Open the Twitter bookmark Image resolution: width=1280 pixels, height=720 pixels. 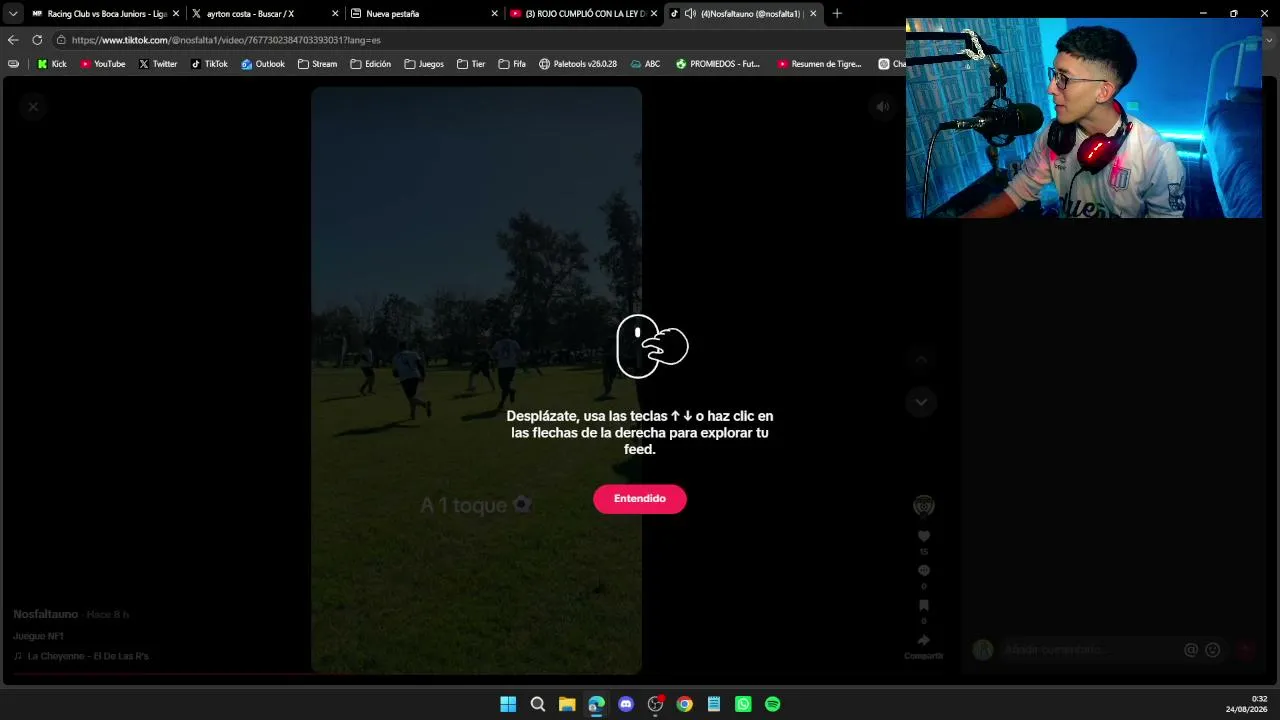click(158, 64)
